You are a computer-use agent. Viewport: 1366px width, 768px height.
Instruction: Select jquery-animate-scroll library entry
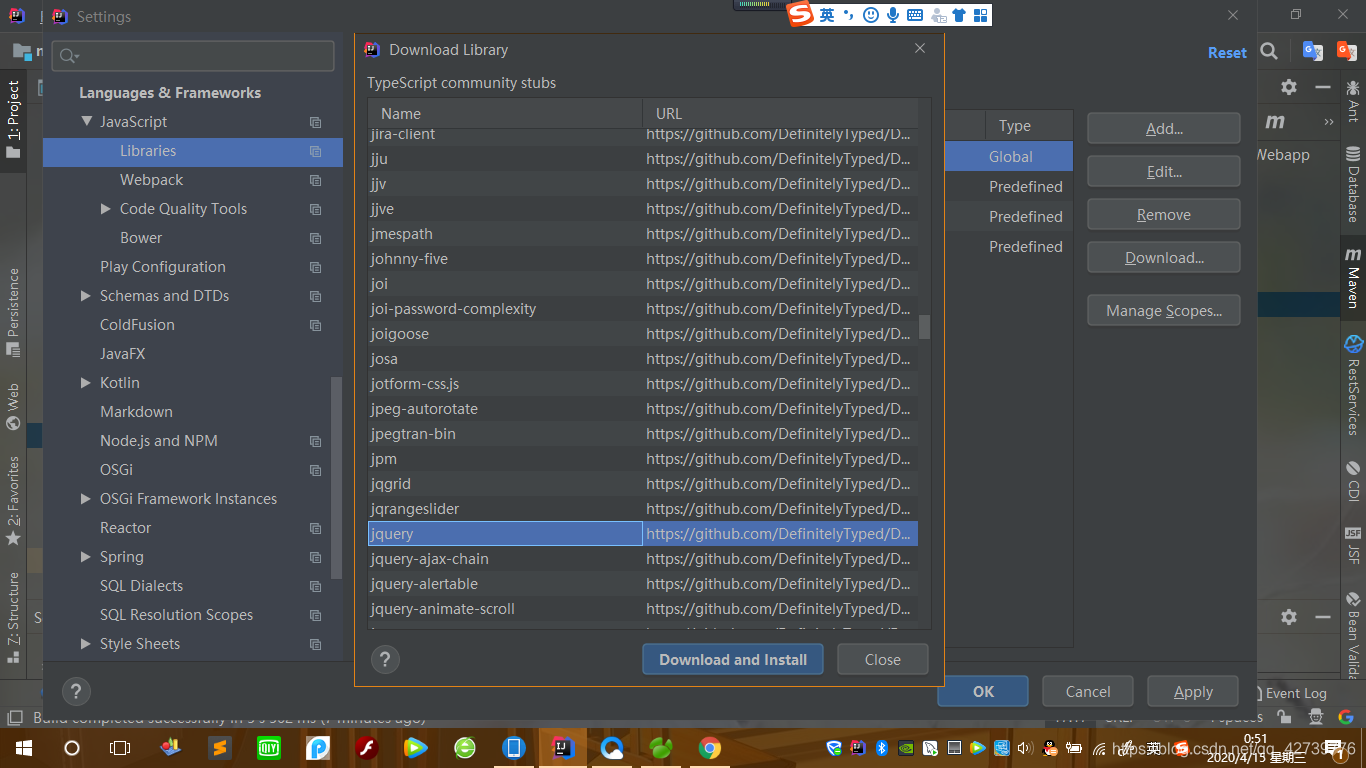tap(643, 609)
